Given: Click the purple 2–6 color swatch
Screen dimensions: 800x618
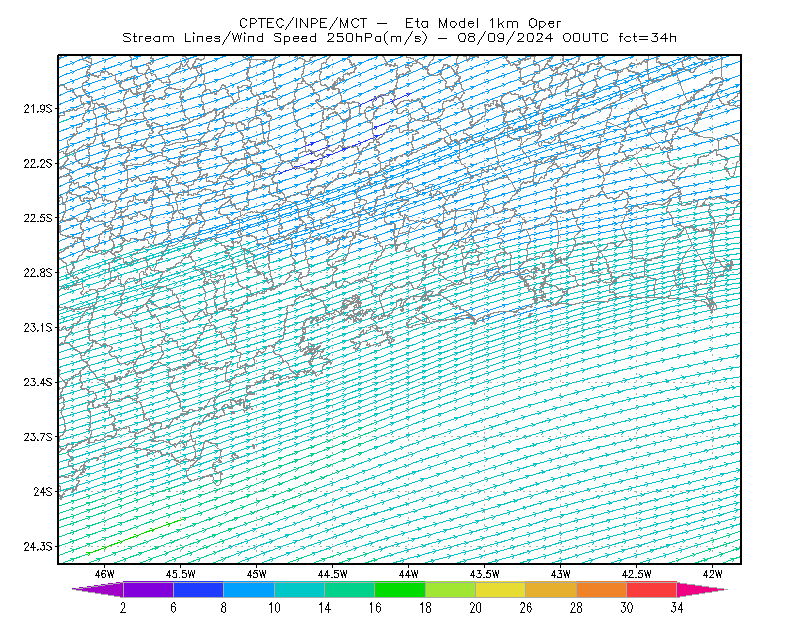Looking at the screenshot, I should (x=148, y=589).
